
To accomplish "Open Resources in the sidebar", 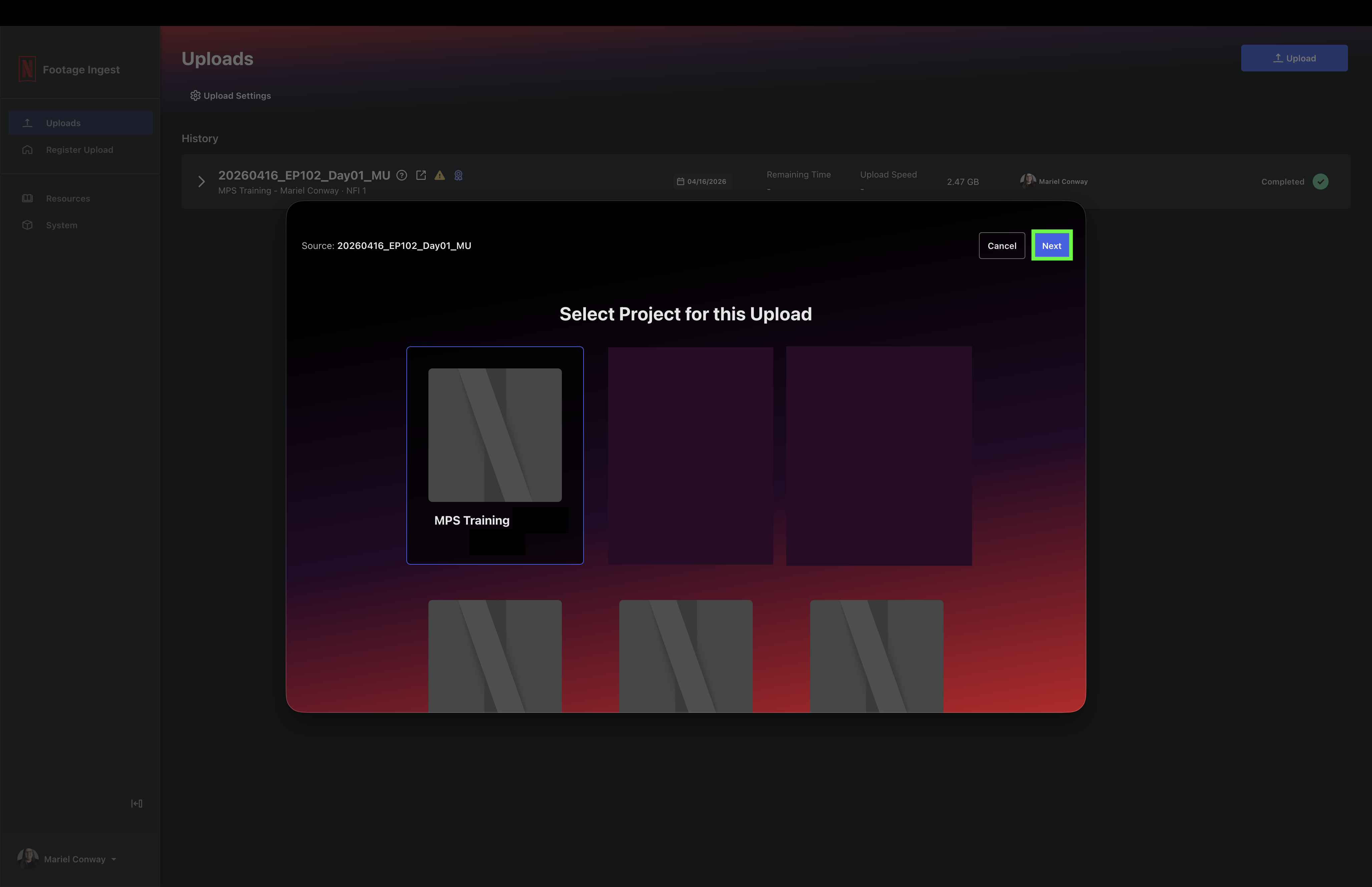I will [x=81, y=198].
